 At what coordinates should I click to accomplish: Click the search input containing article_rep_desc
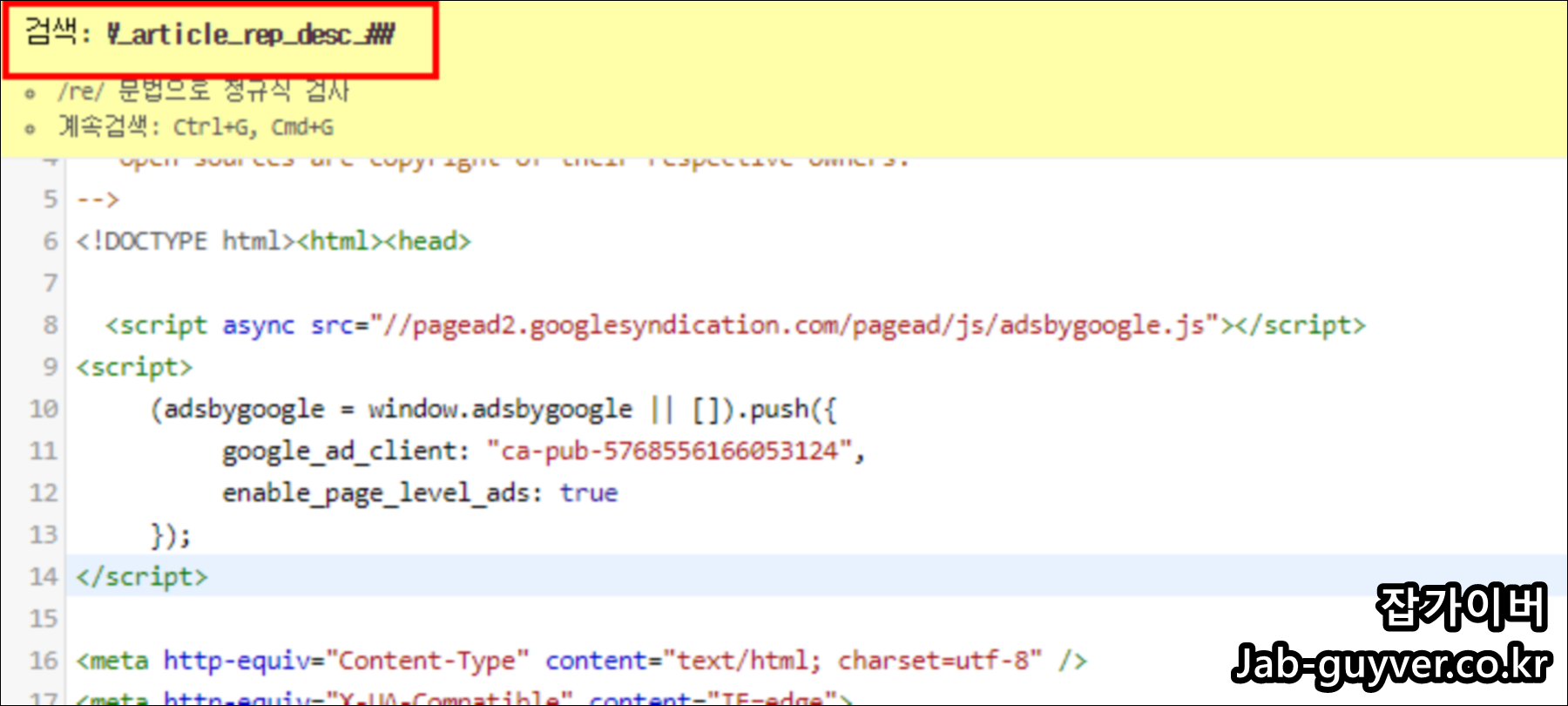(x=251, y=35)
